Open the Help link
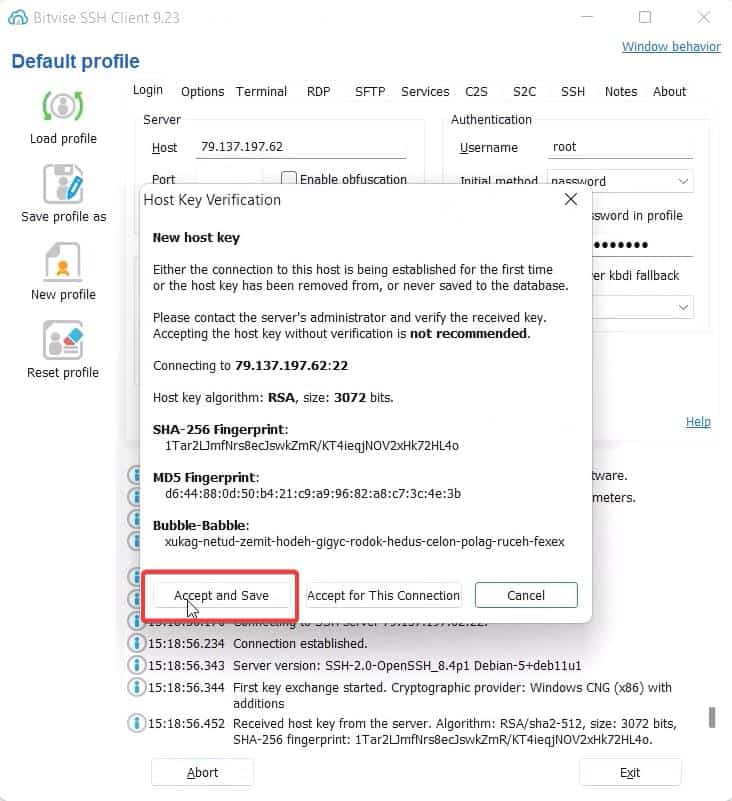This screenshot has height=801, width=732. [698, 421]
